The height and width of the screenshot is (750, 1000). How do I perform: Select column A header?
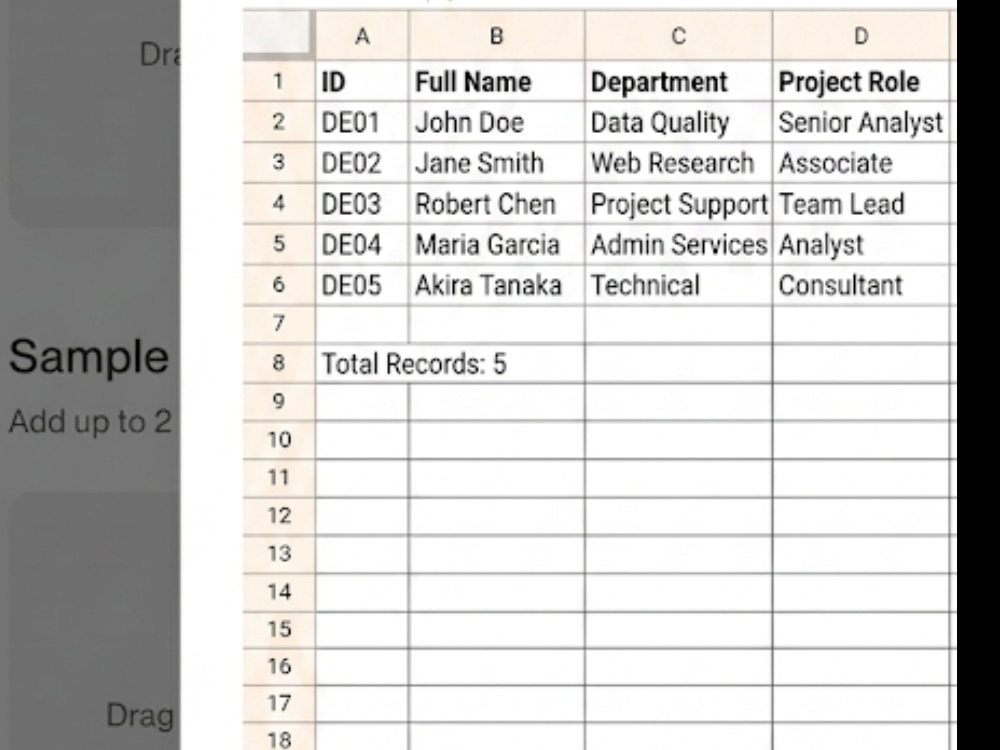(362, 36)
